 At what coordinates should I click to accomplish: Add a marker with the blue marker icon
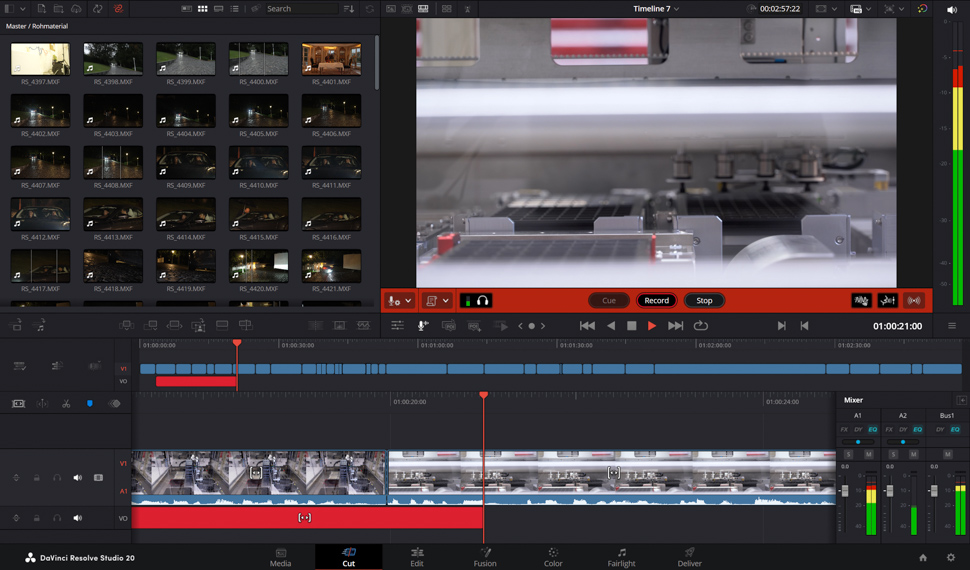(90, 404)
